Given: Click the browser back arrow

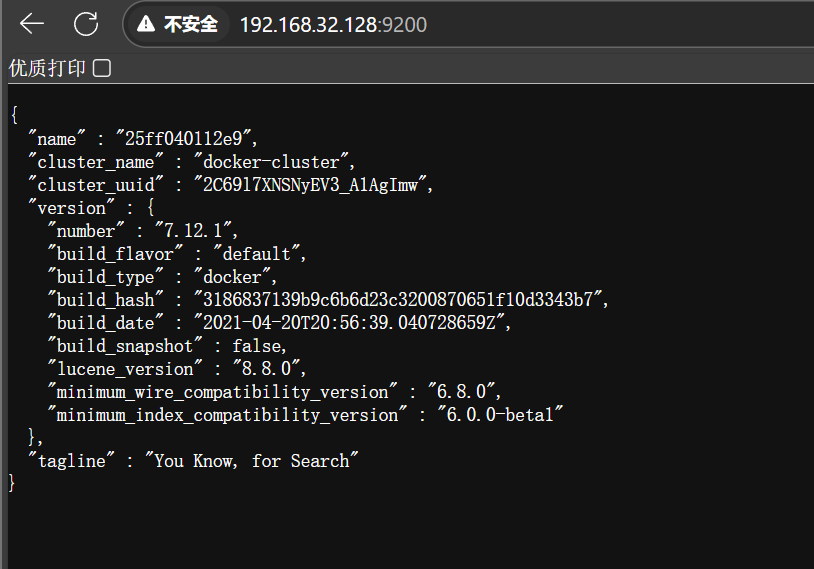Looking at the screenshot, I should pyautogui.click(x=32, y=24).
